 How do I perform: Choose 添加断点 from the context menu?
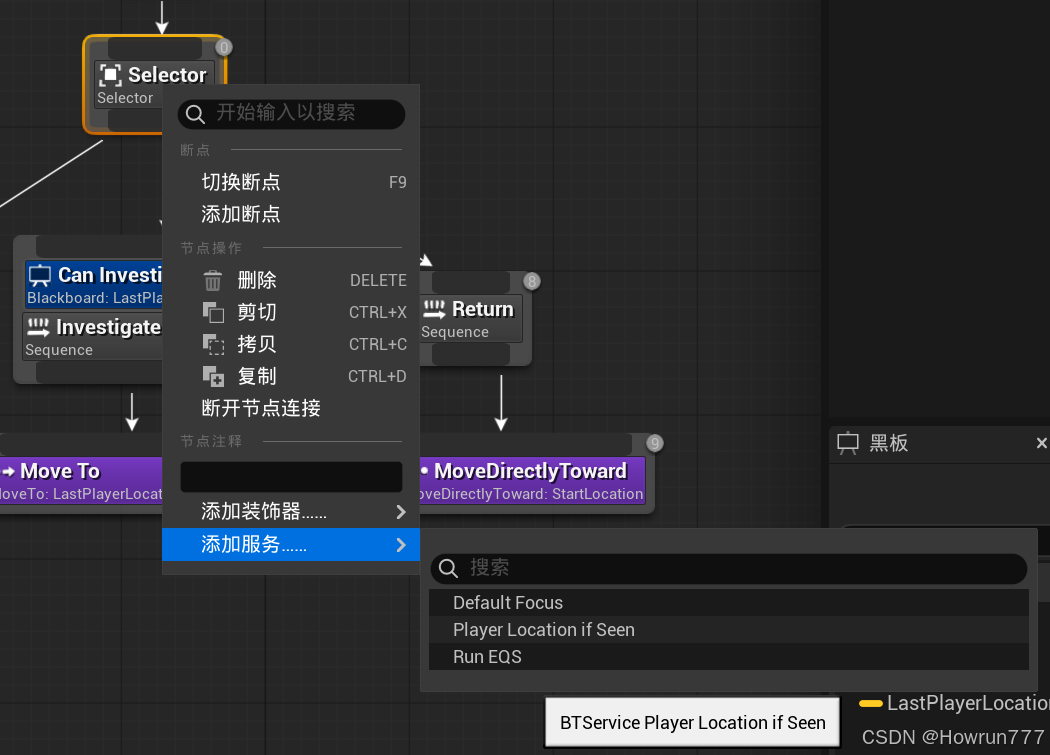coord(291,214)
